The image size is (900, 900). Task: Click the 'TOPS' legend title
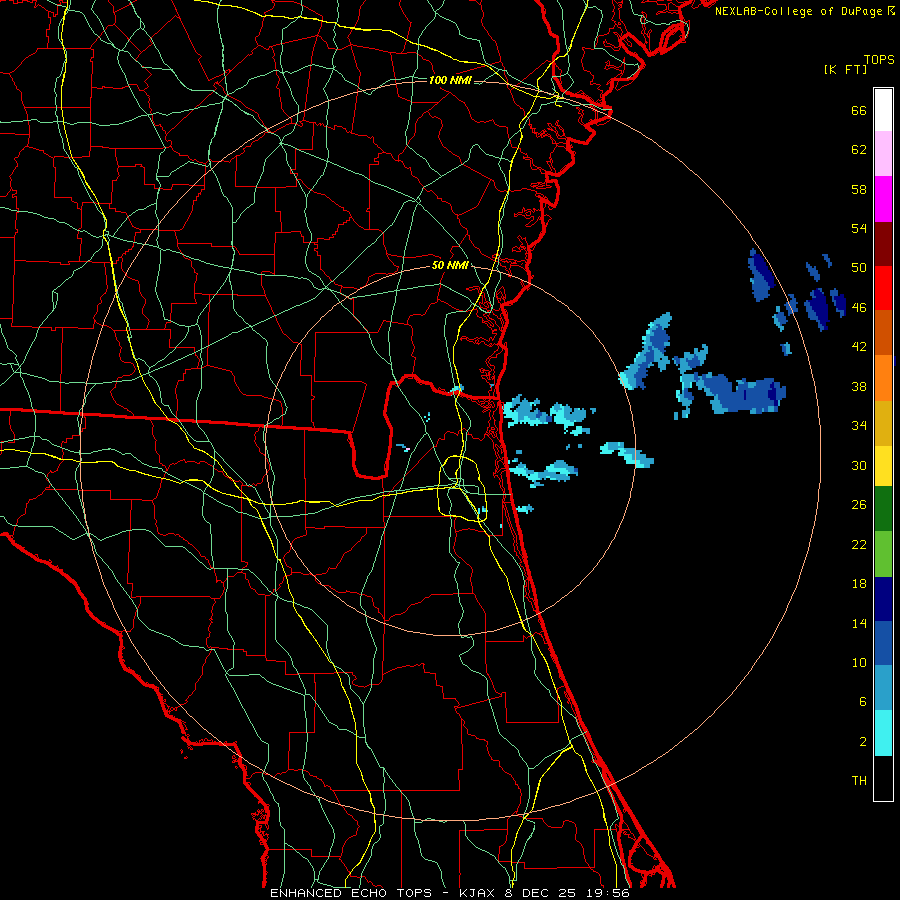879,59
